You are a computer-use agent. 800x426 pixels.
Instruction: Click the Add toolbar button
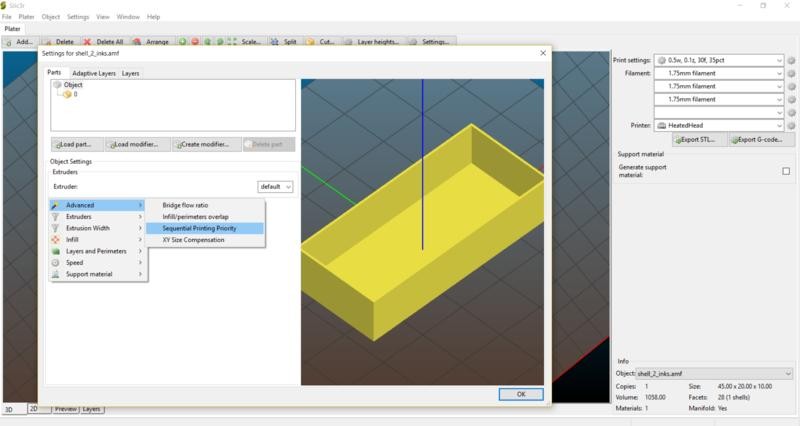pyautogui.click(x=19, y=42)
